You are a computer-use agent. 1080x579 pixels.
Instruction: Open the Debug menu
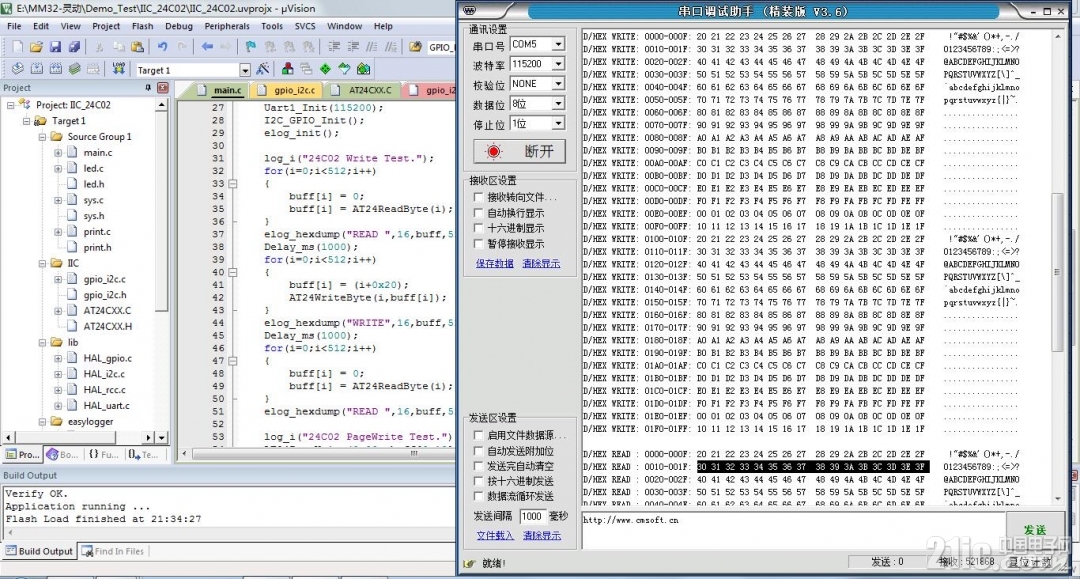pos(178,26)
